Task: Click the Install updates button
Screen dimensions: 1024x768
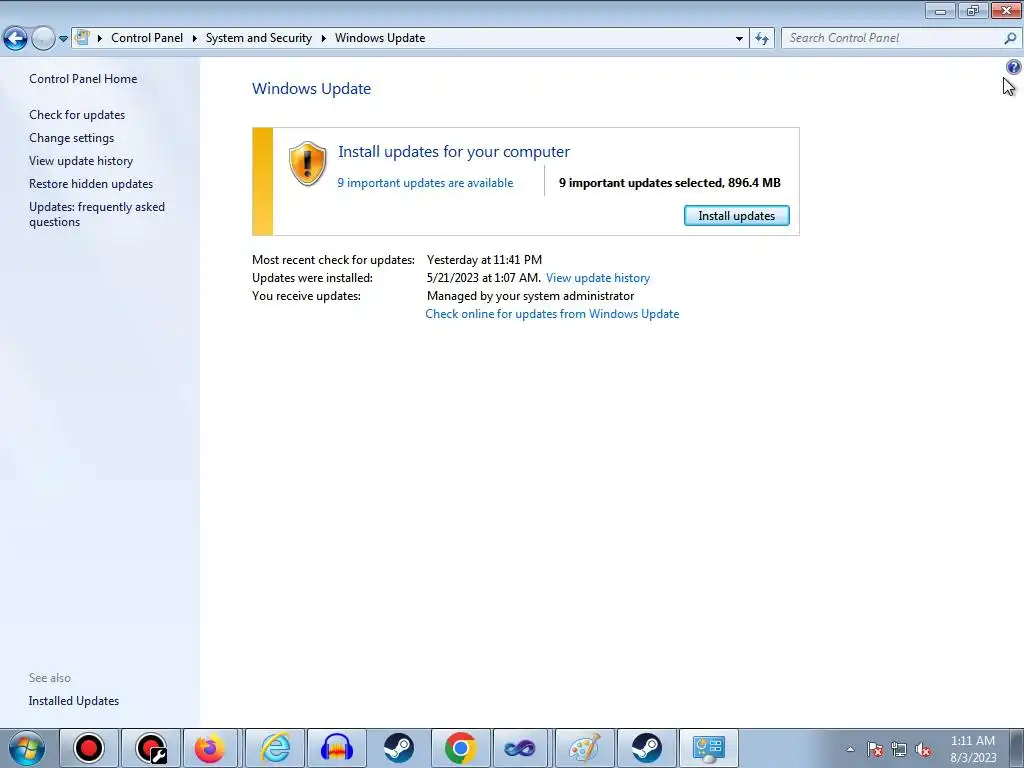Action: point(737,216)
